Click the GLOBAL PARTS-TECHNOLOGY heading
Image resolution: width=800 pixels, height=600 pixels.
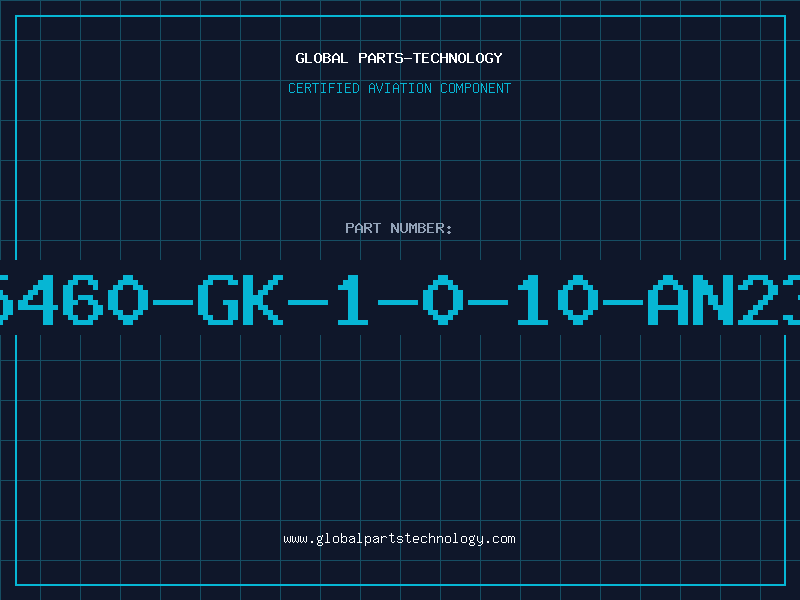coord(399,58)
